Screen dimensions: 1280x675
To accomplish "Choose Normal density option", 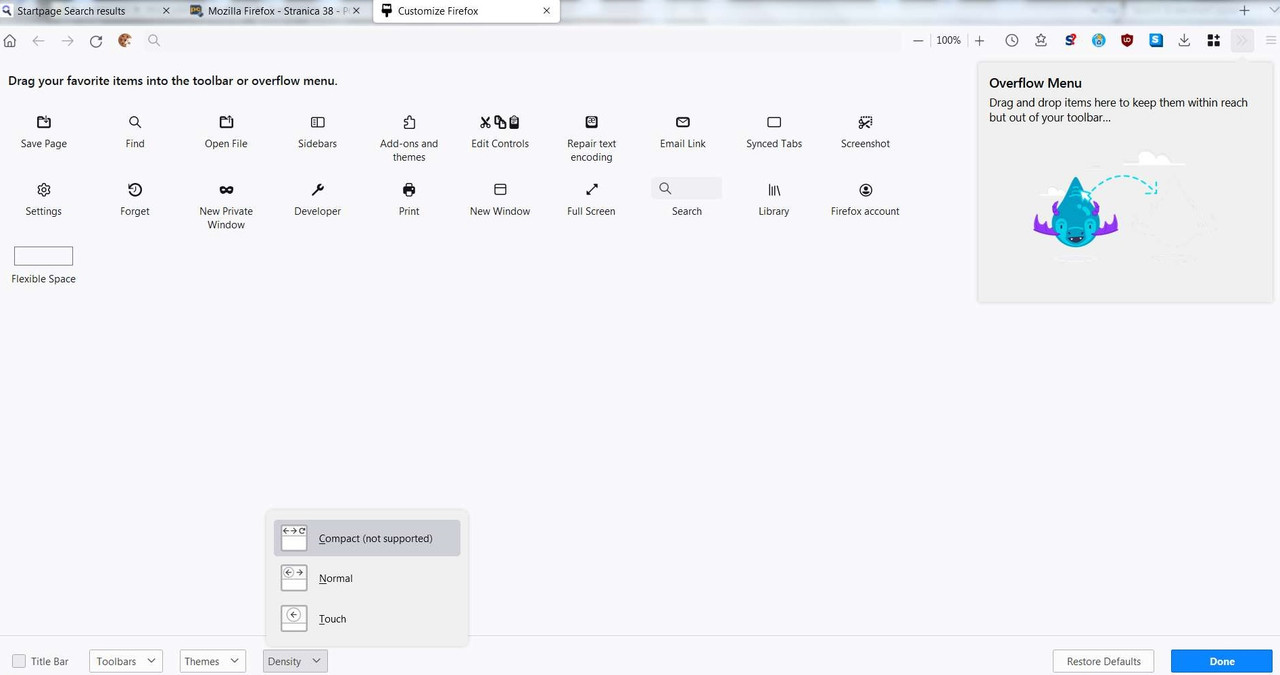I will point(367,578).
